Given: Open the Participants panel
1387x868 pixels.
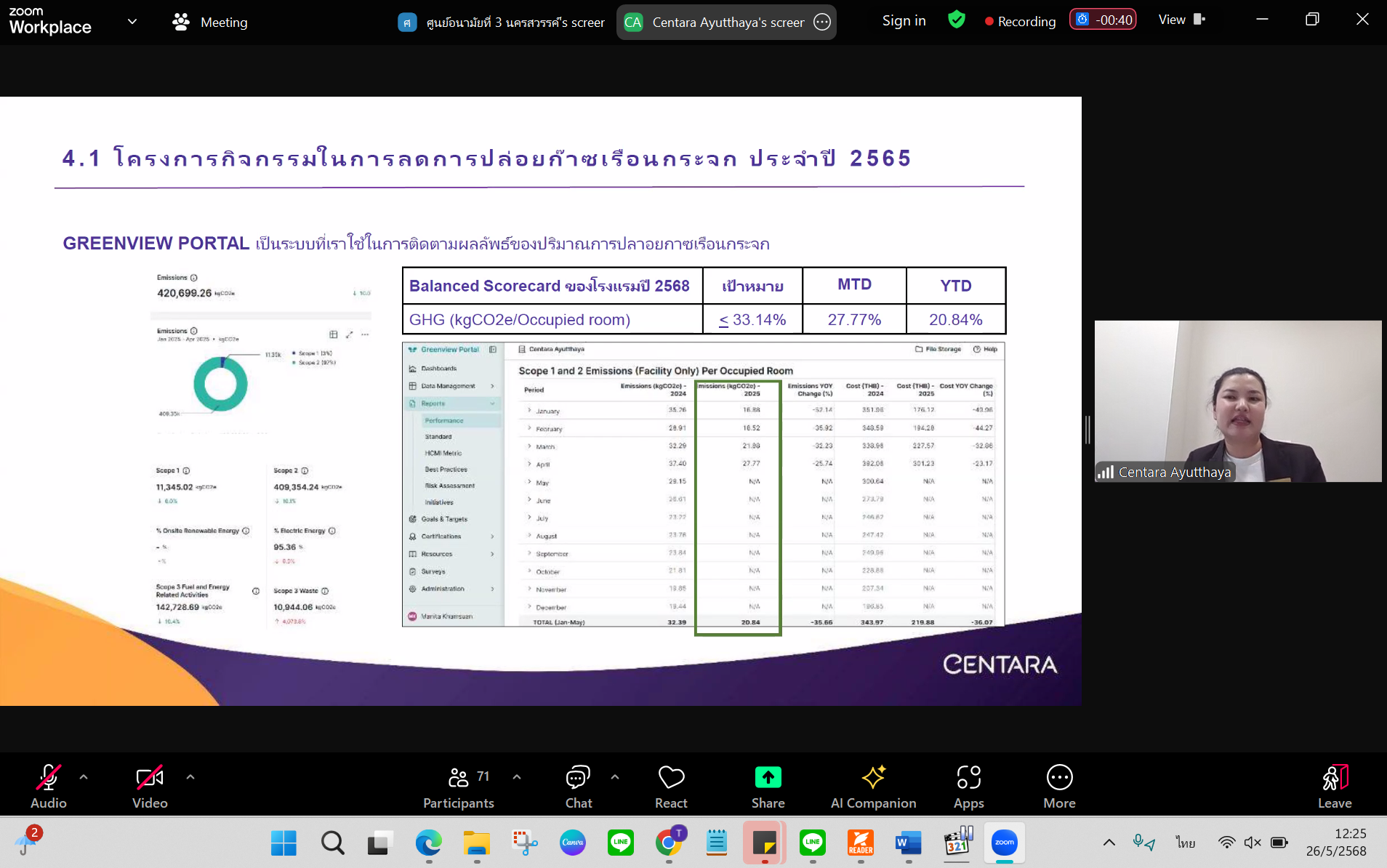Looking at the screenshot, I should (459, 786).
